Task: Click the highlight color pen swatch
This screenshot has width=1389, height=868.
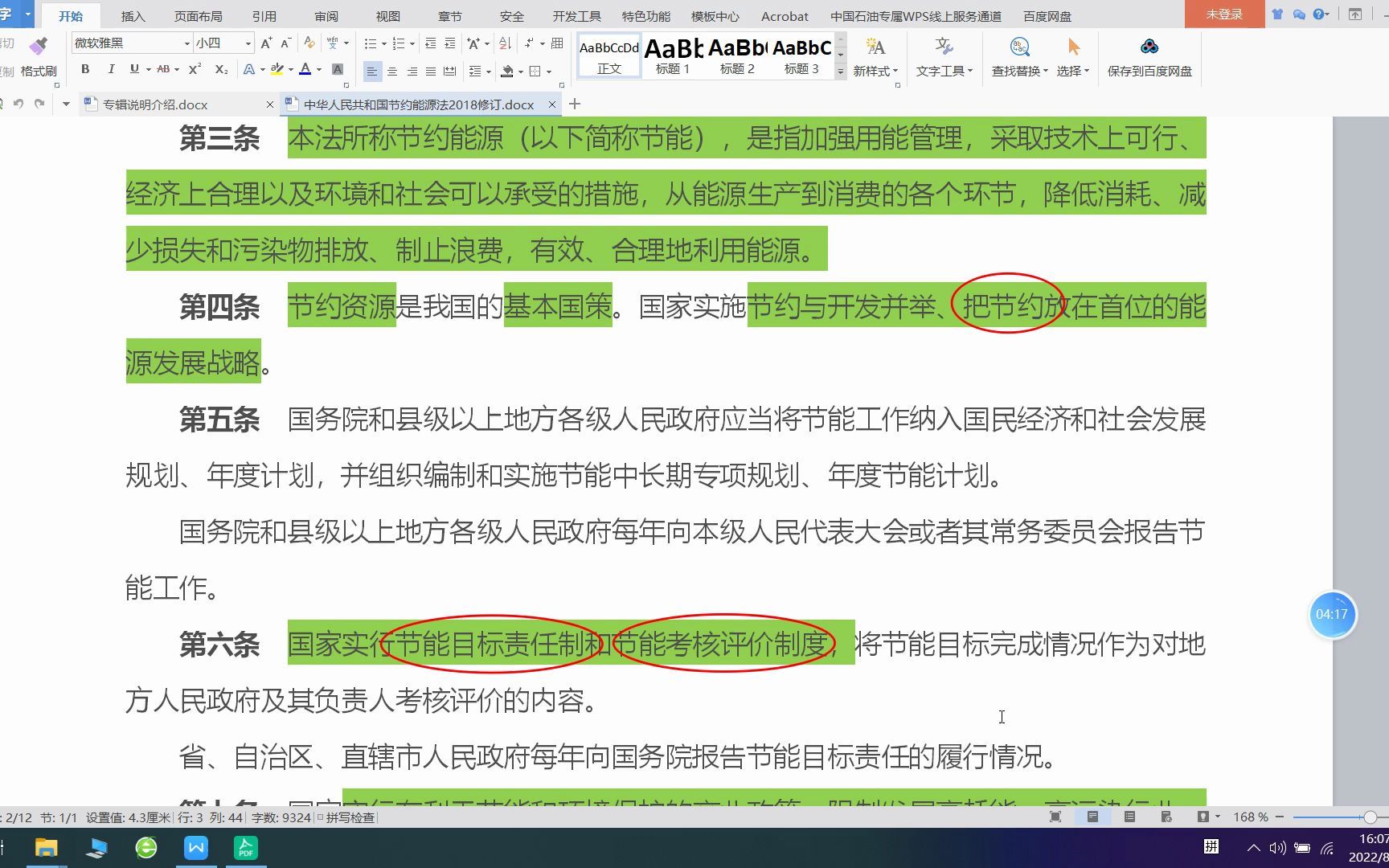Action: (277, 70)
